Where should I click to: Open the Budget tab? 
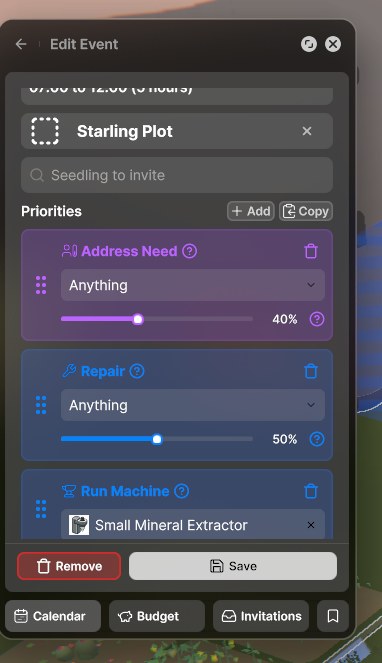coord(157,616)
